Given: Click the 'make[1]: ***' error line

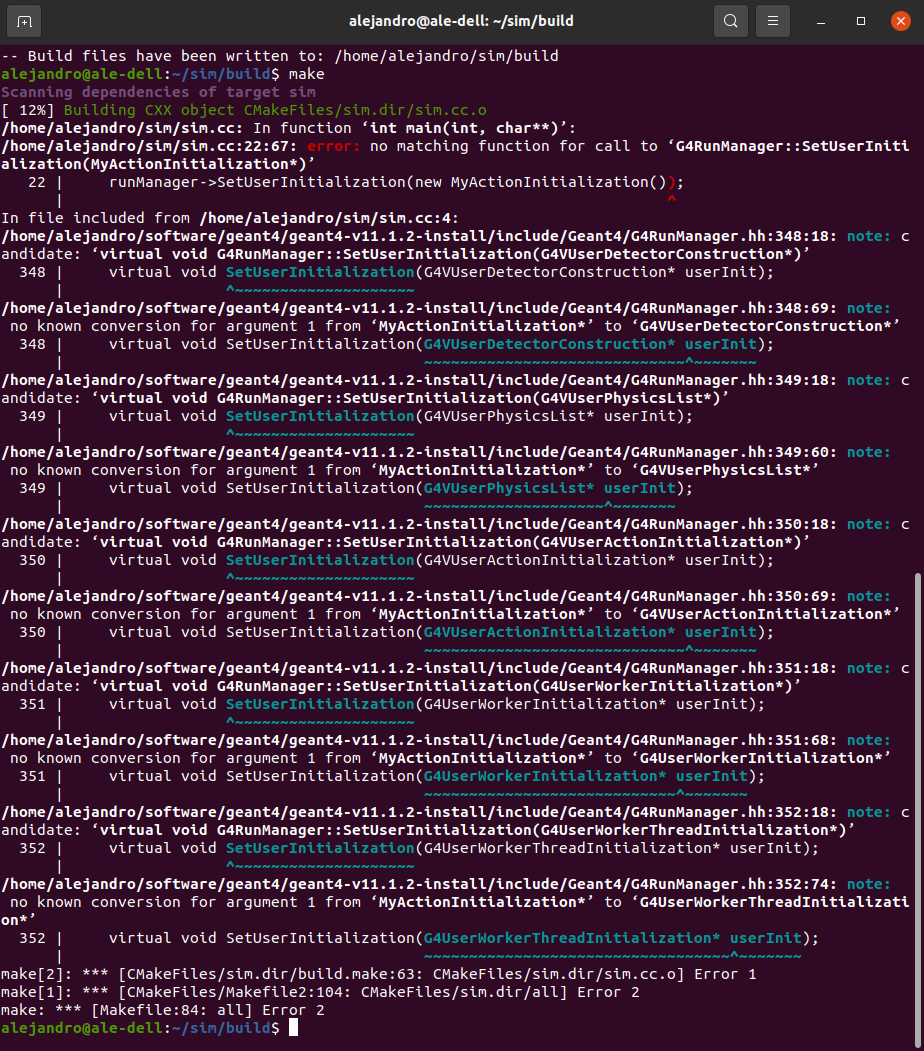Looking at the screenshot, I should click(x=320, y=993).
